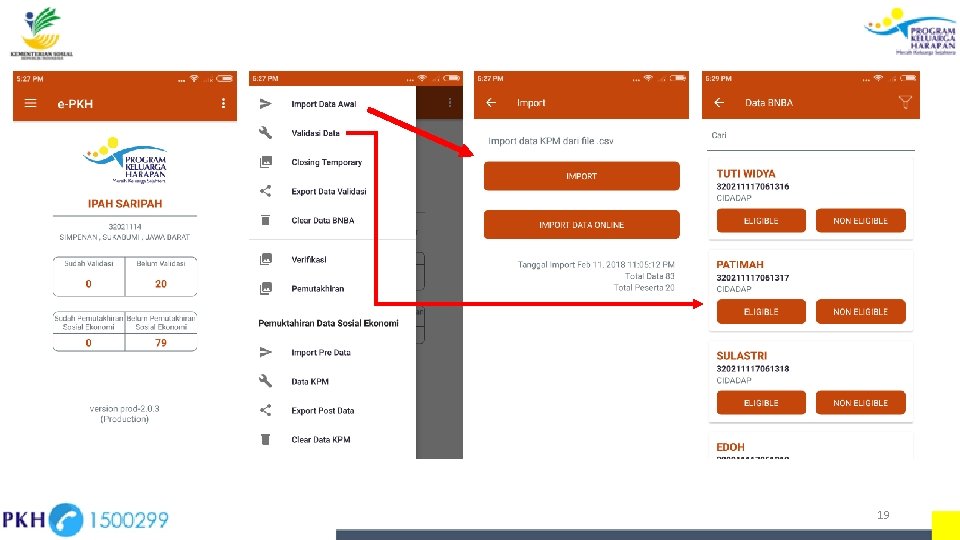Click ID number 320211117061317
This screenshot has width=960, height=540.
point(752,278)
